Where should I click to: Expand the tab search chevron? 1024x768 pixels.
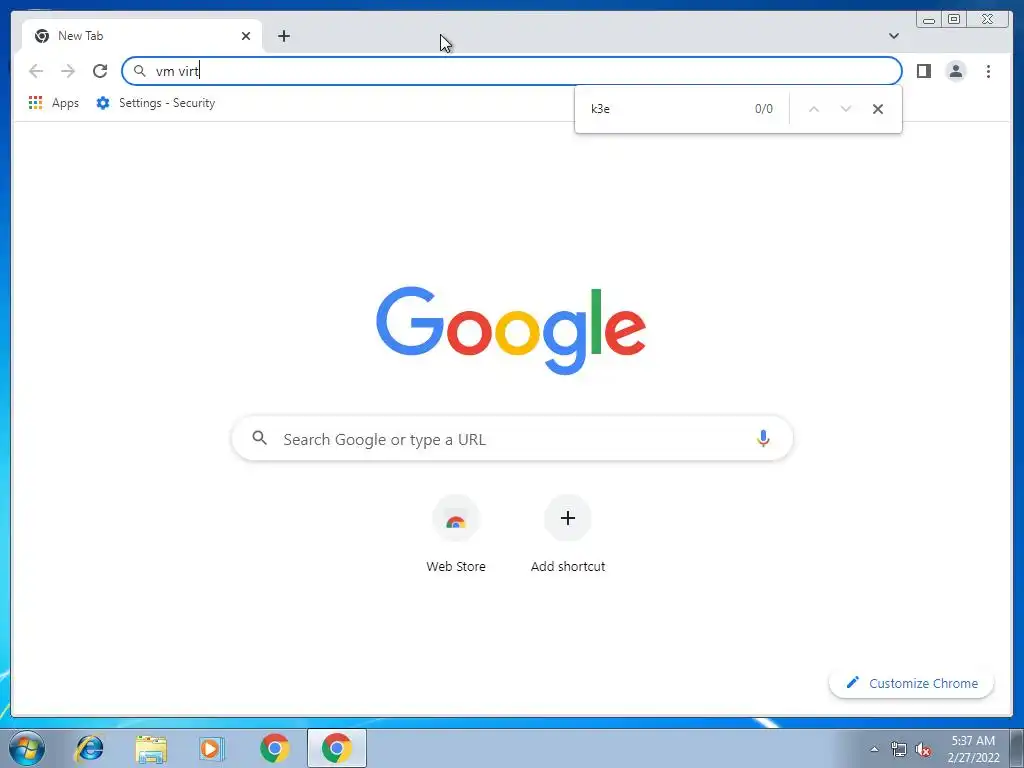893,36
